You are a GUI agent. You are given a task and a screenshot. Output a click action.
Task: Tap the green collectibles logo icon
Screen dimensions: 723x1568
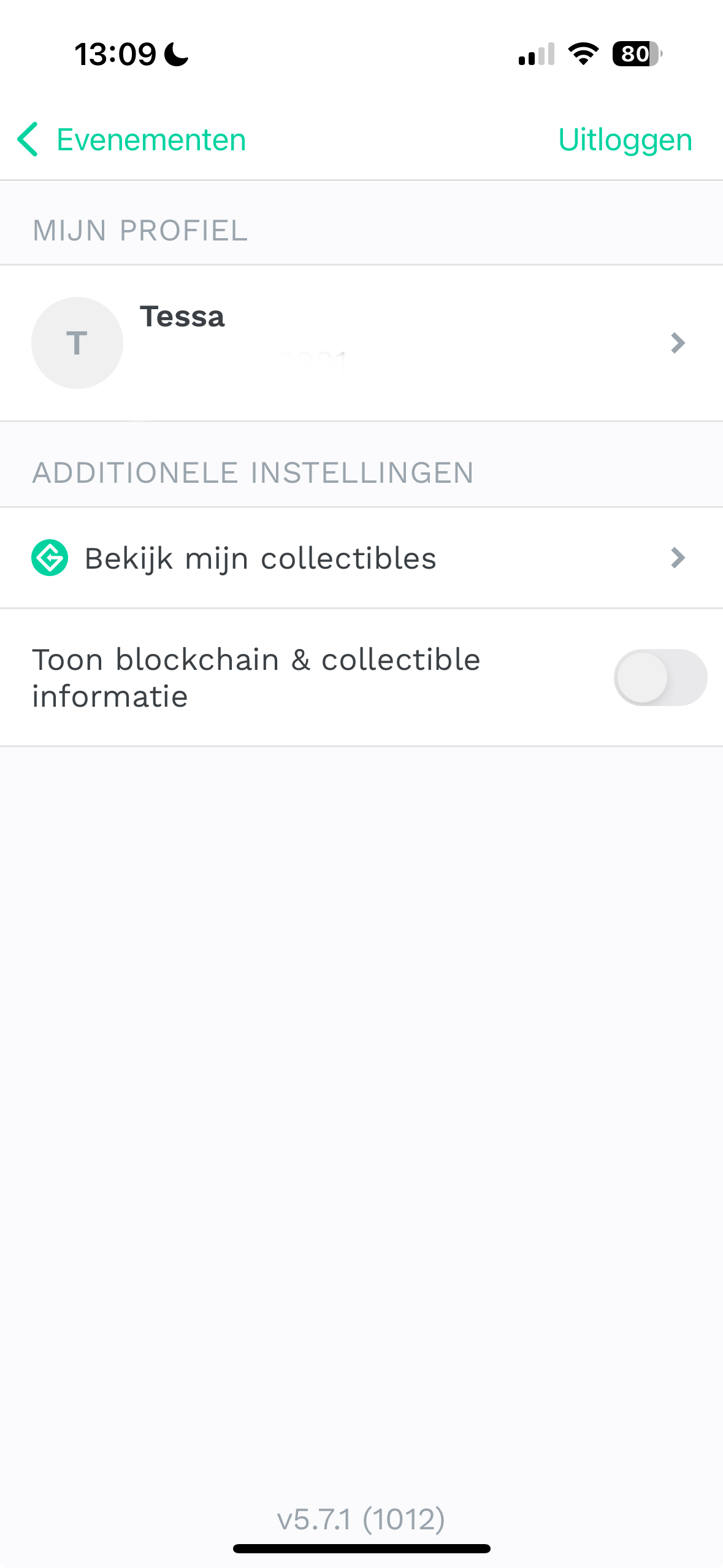(x=50, y=558)
